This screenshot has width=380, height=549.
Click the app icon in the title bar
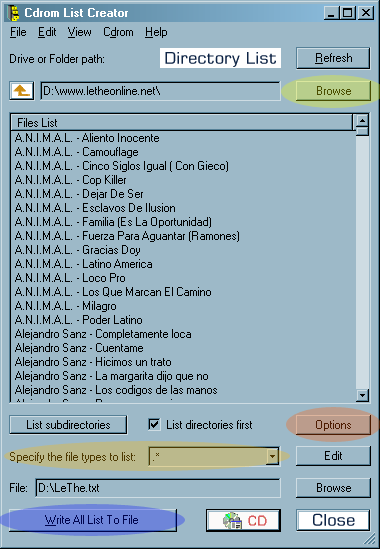click(x=14, y=13)
